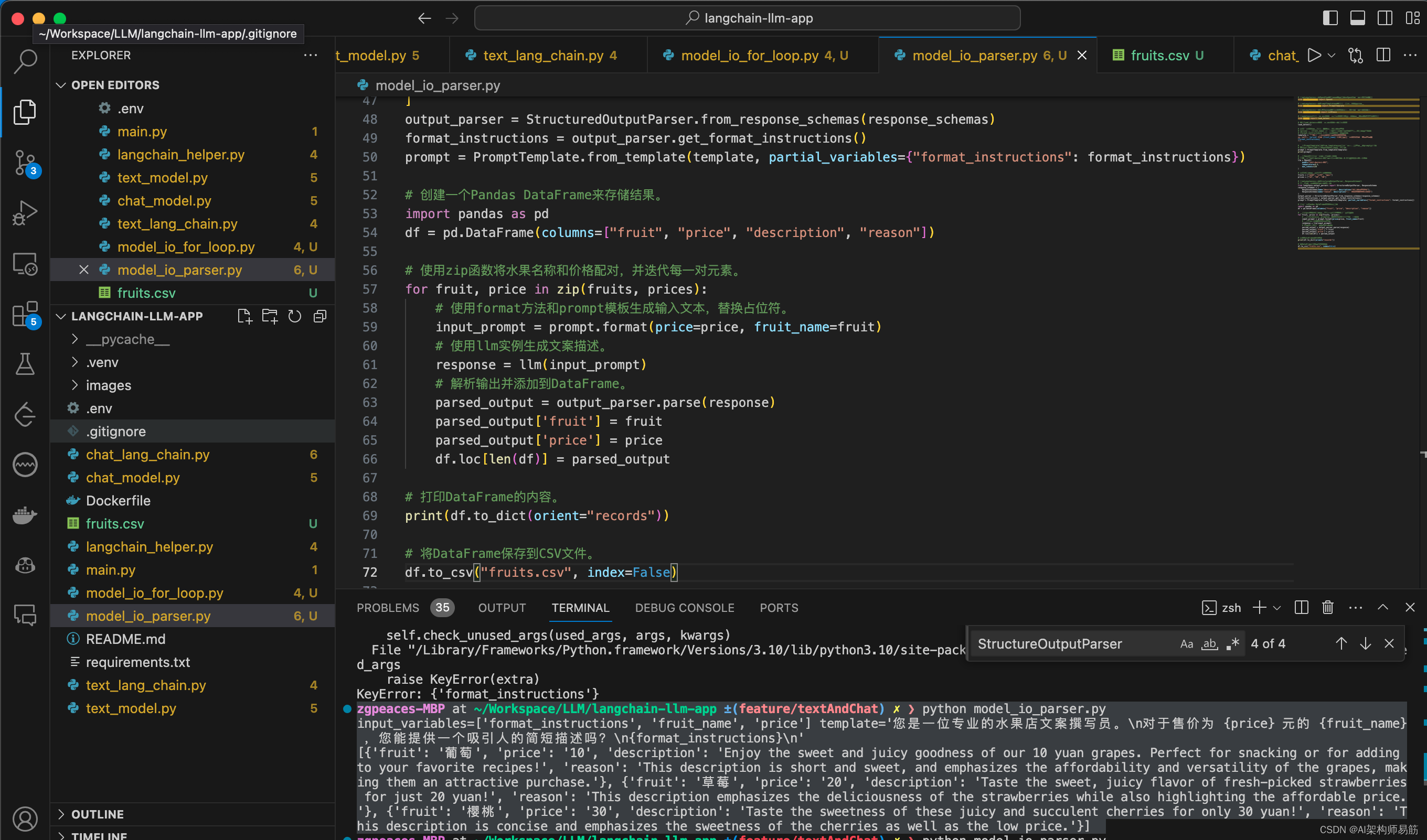Toggle Match Whole Word in terminal find

[x=1210, y=643]
